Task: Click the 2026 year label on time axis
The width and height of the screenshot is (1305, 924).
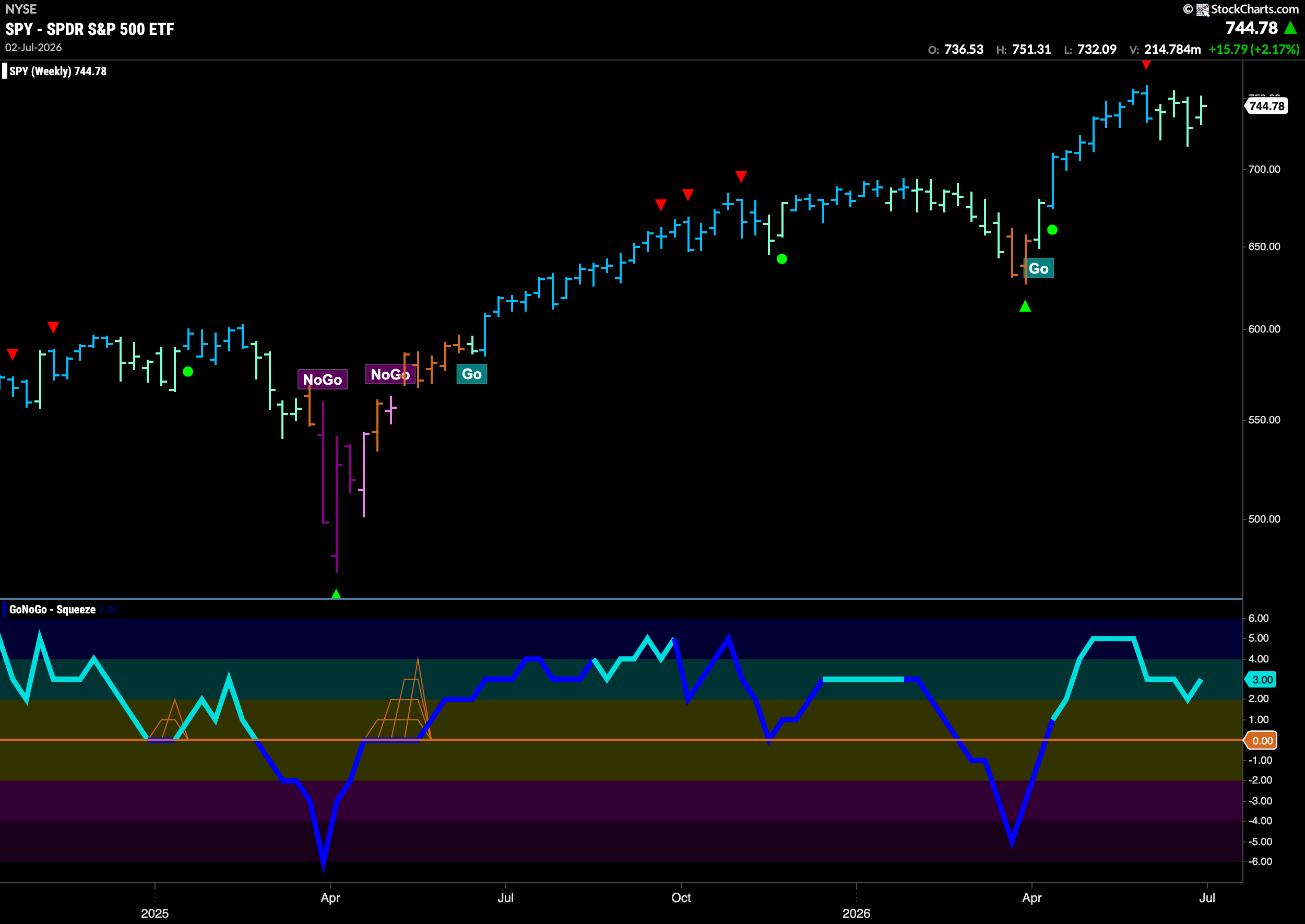Action: (x=856, y=913)
